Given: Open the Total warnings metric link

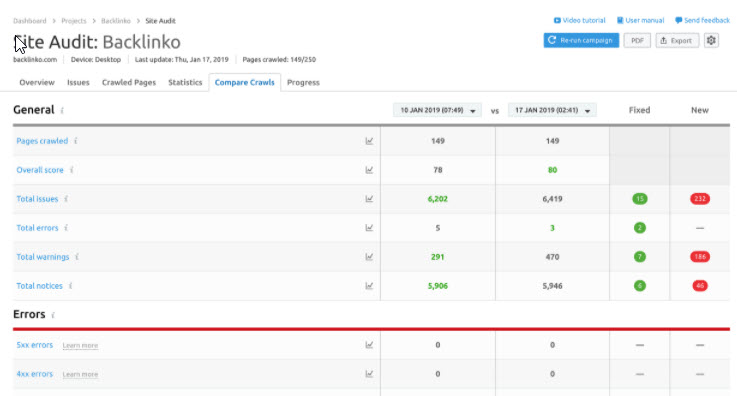Looking at the screenshot, I should (x=43, y=257).
